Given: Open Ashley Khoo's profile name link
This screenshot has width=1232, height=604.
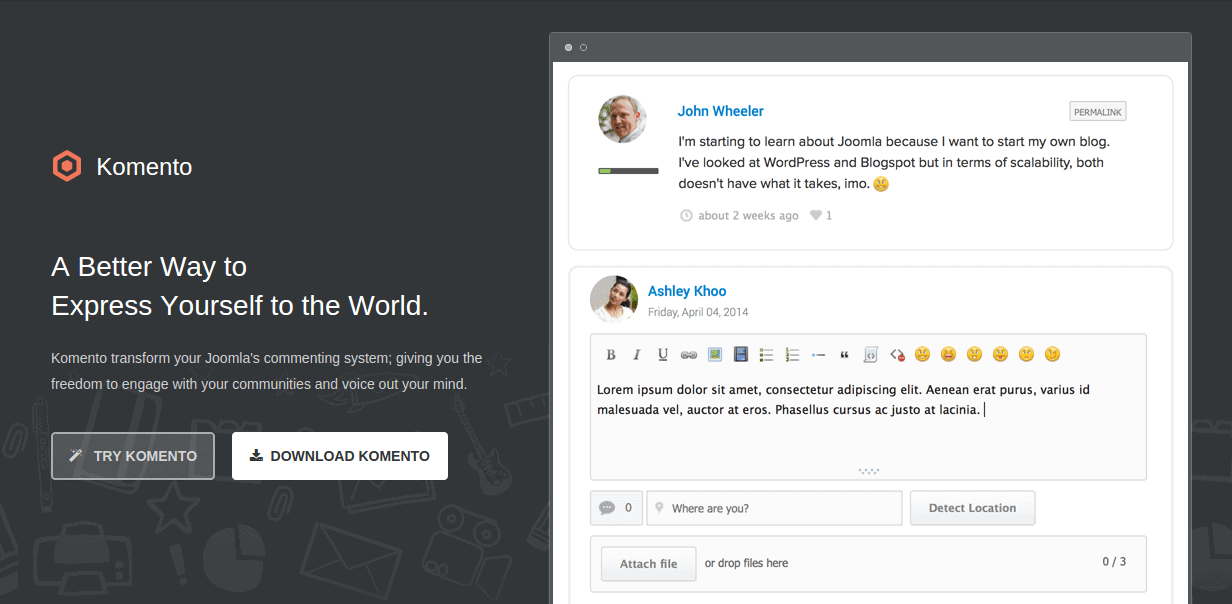Looking at the screenshot, I should [x=687, y=291].
